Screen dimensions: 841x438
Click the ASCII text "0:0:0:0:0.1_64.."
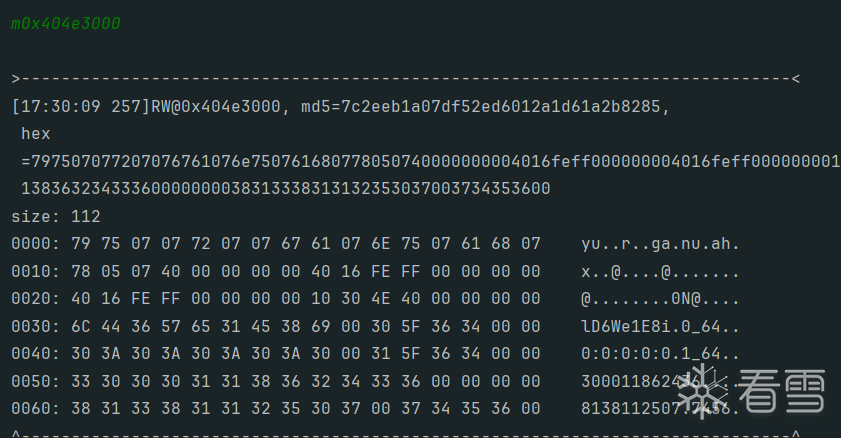[660, 354]
